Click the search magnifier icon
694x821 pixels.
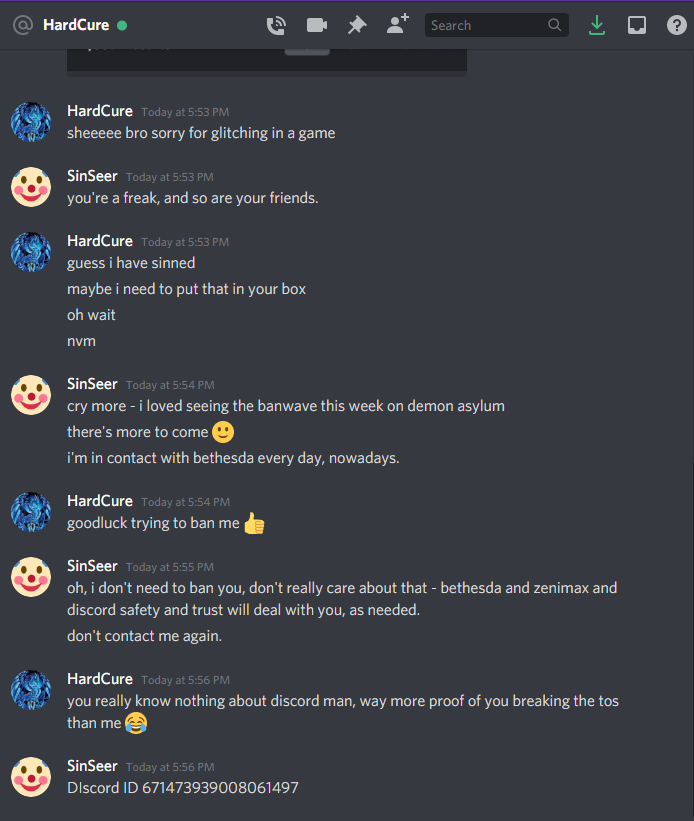[554, 25]
